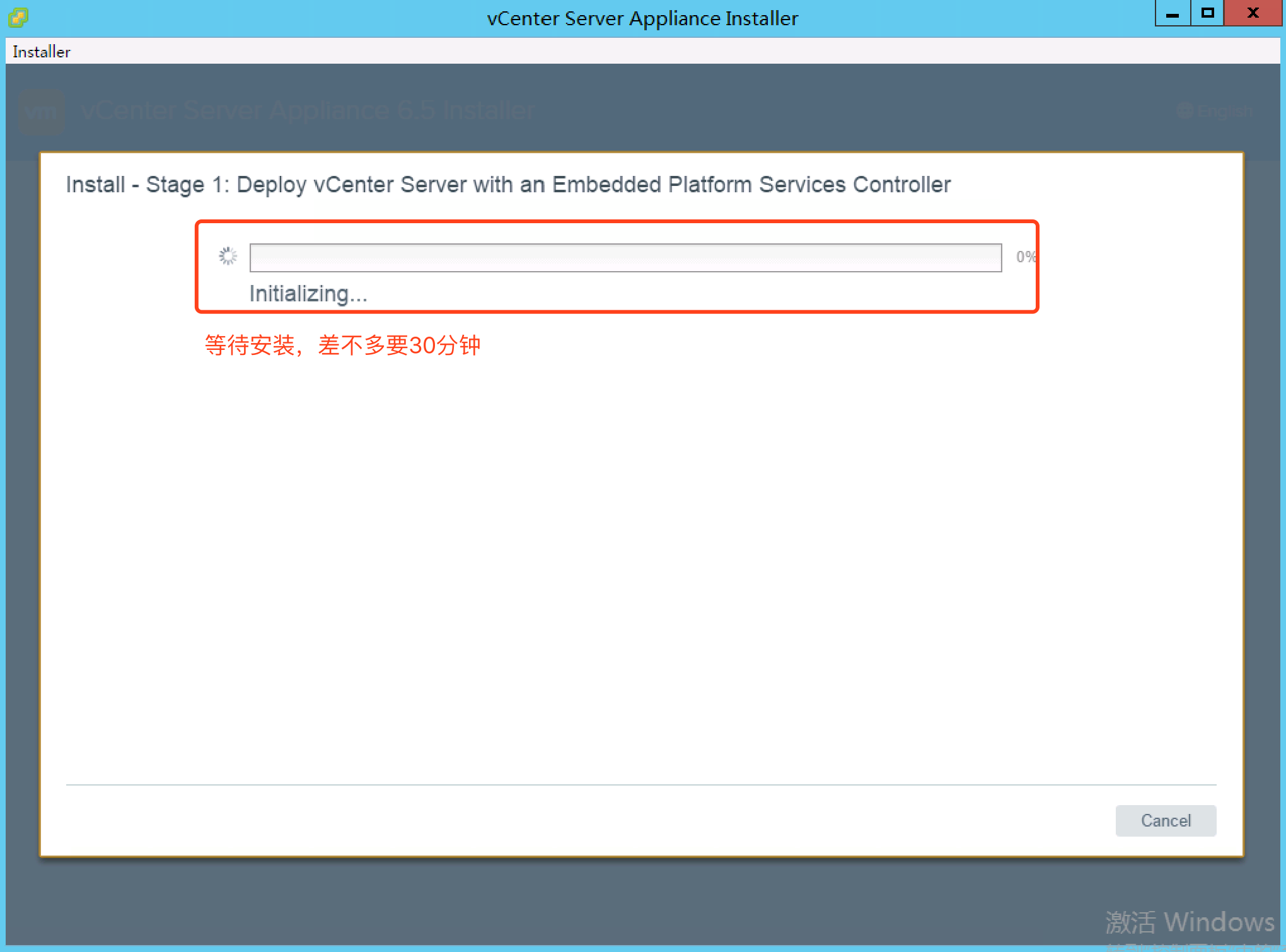This screenshot has width=1286, height=952.
Task: Maximize the installer window
Action: point(1207,13)
